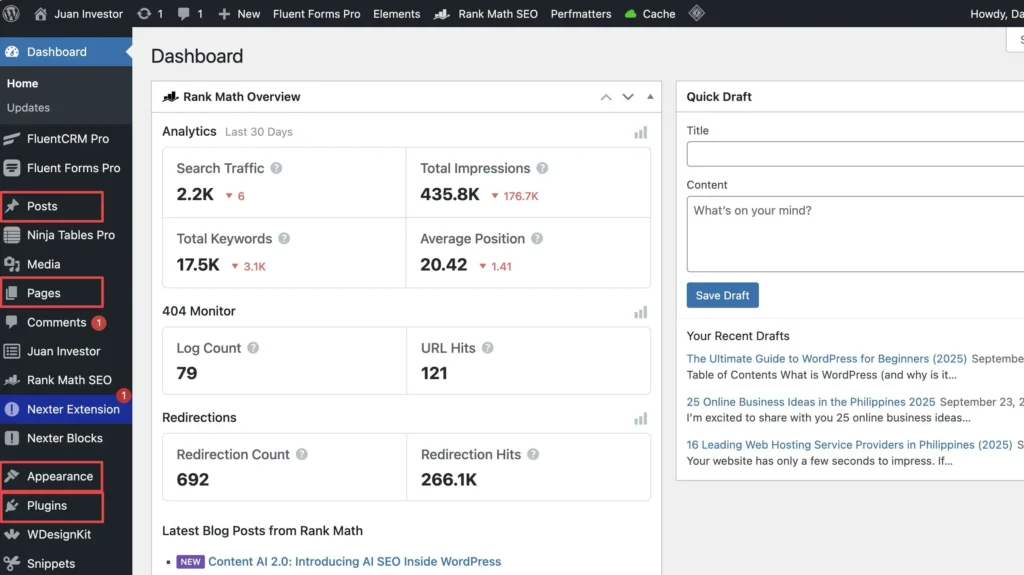Click the diamond icon in admin bar
1024x575 pixels.
pos(696,13)
